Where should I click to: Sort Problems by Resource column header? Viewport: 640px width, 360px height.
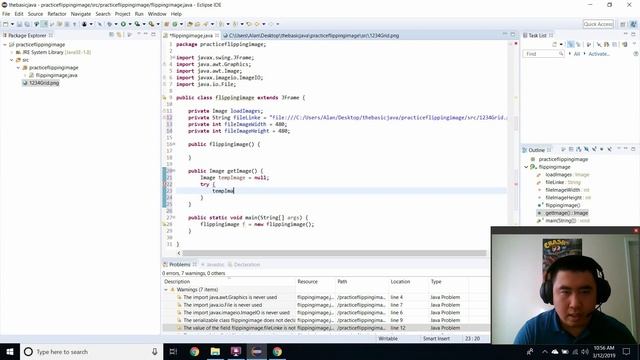[x=307, y=282]
